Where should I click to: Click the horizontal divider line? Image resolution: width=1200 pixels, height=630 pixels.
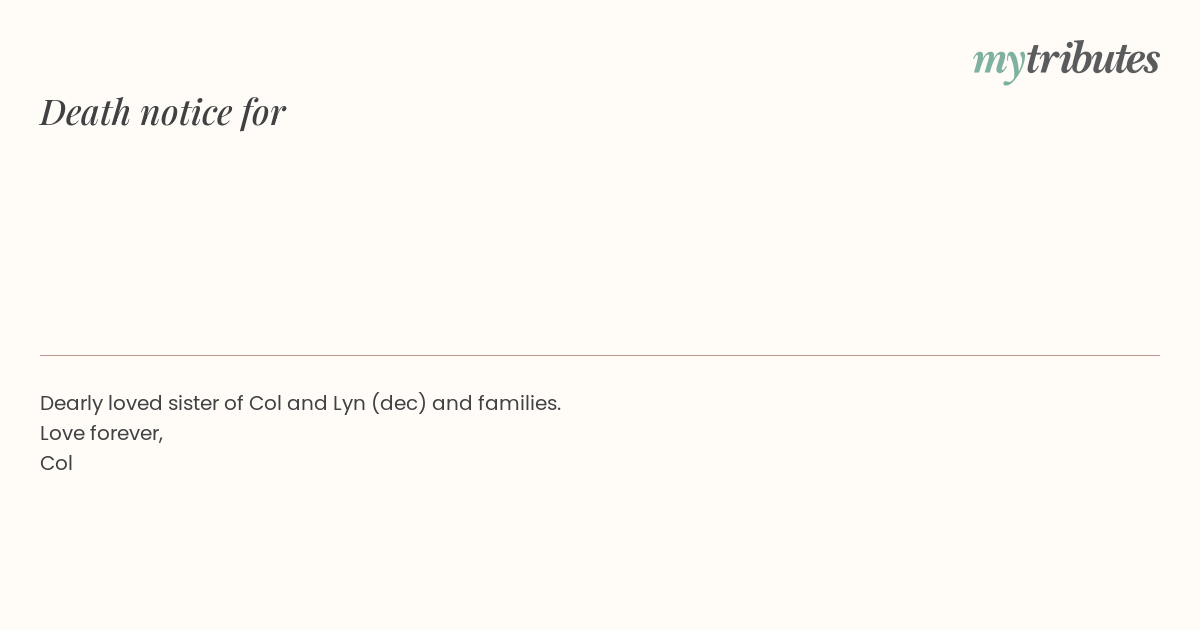coord(600,355)
